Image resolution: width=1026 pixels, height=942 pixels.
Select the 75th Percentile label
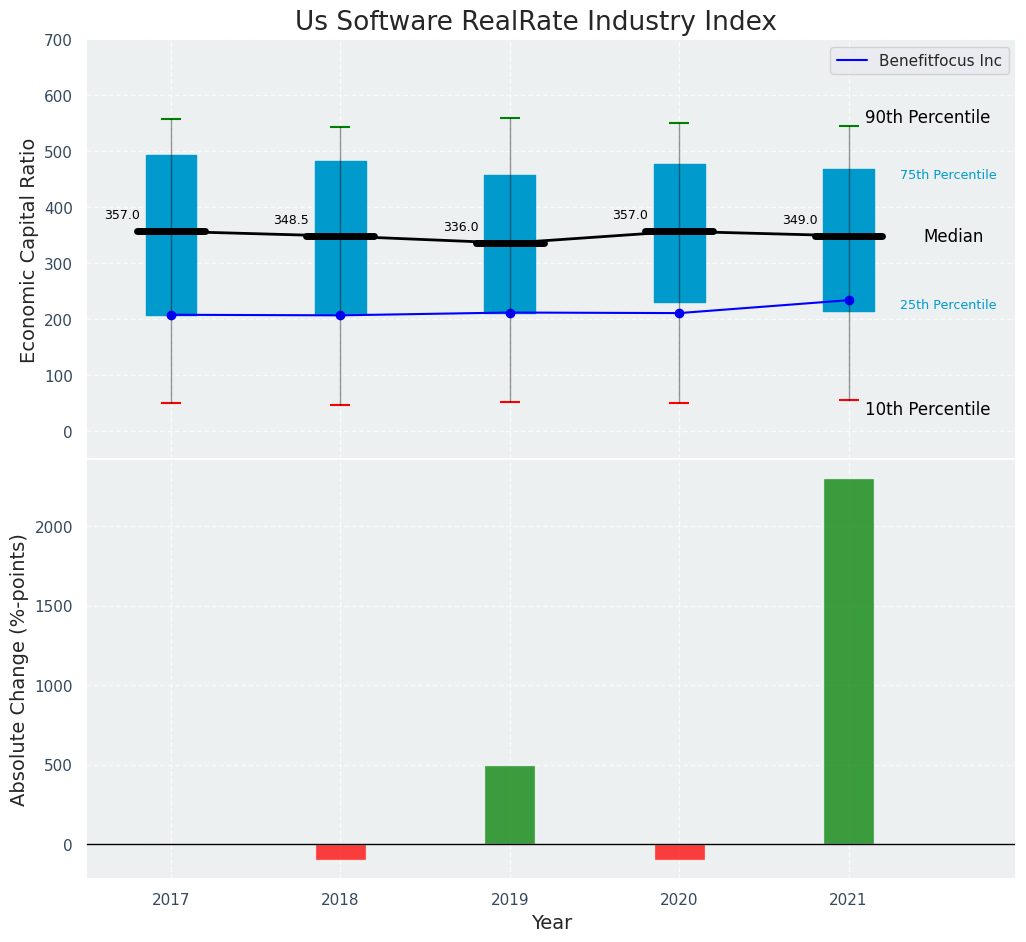coord(948,175)
